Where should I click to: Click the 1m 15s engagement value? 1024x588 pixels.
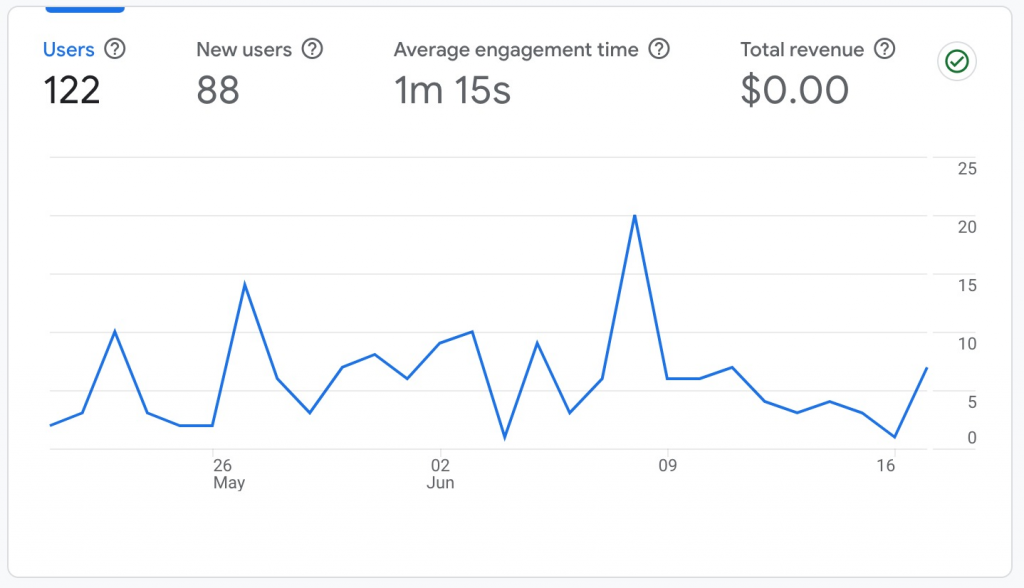452,91
